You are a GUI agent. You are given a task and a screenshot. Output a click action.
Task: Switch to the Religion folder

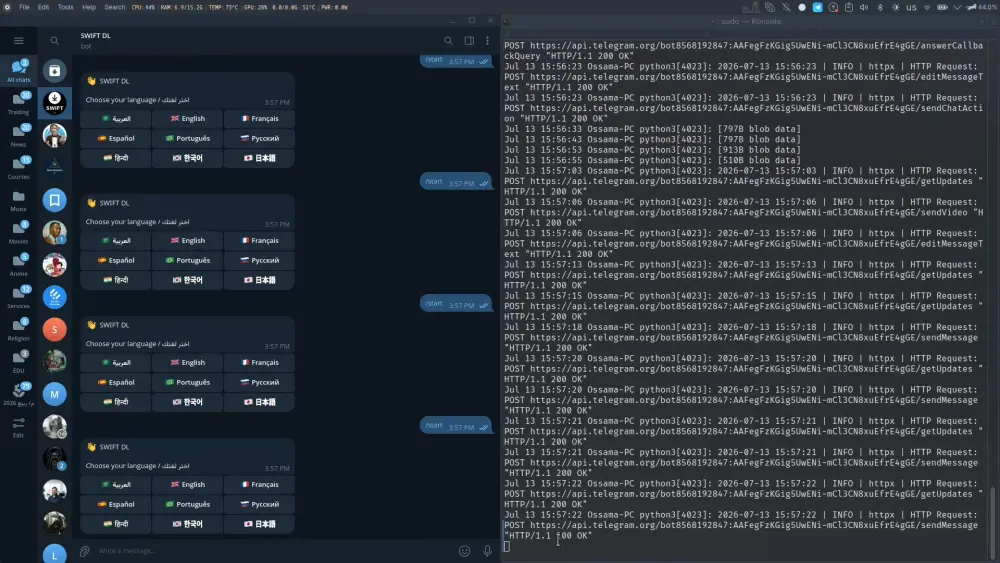pos(18,330)
